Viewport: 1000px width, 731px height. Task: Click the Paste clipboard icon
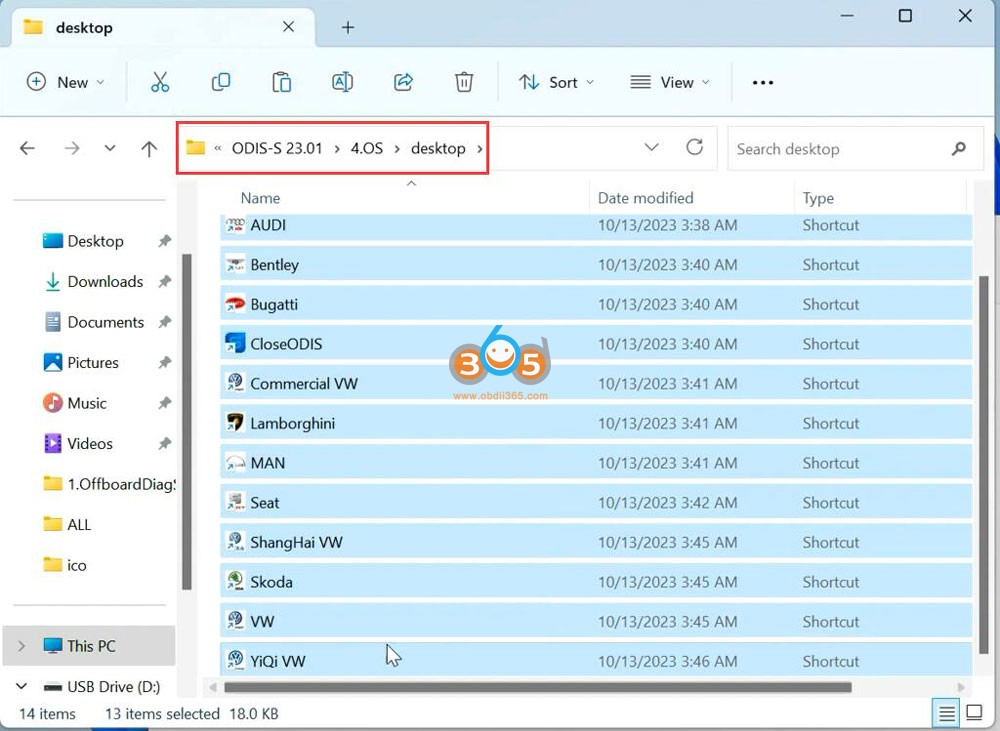click(281, 82)
